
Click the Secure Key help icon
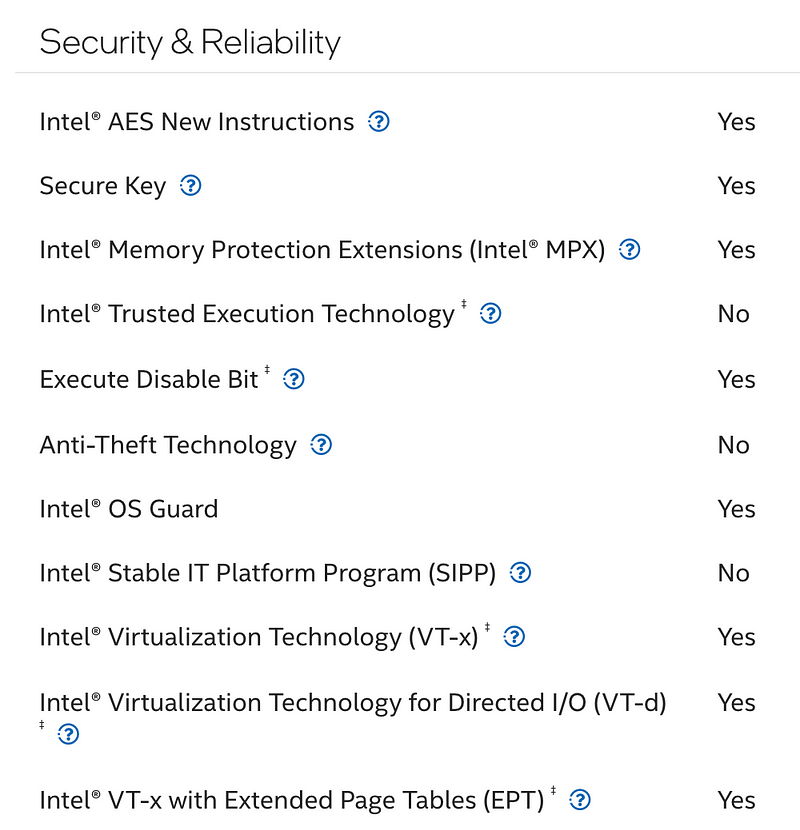(190, 186)
